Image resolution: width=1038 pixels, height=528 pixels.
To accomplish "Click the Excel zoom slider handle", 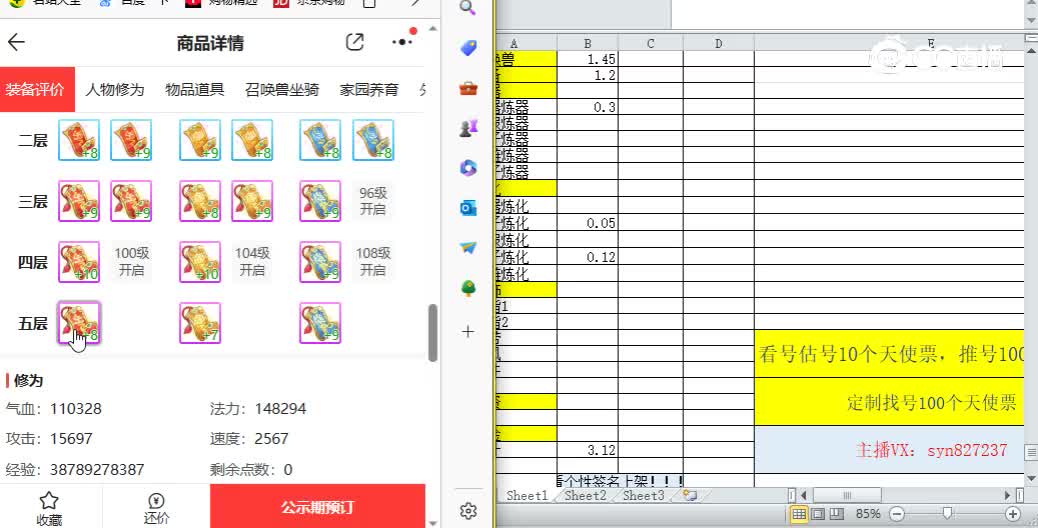I will tap(947, 514).
